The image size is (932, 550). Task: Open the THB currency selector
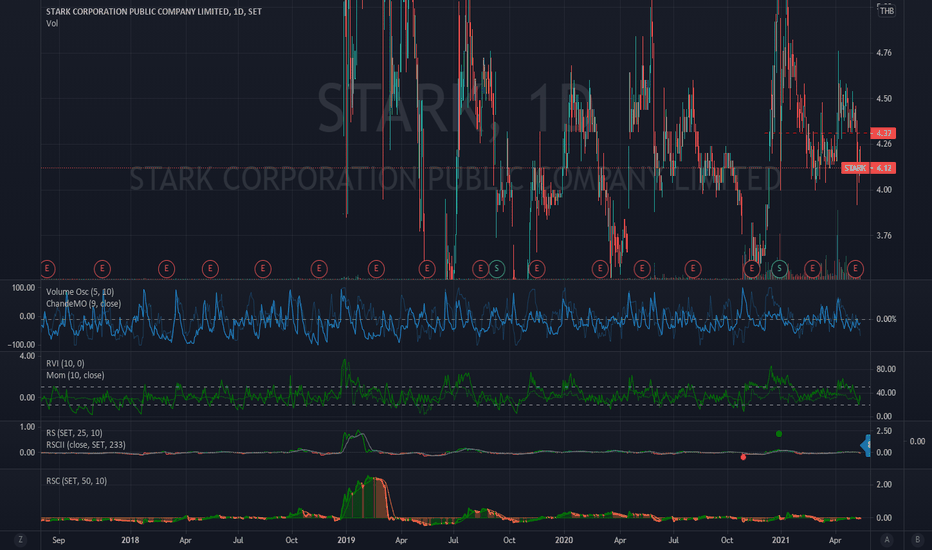click(x=887, y=11)
